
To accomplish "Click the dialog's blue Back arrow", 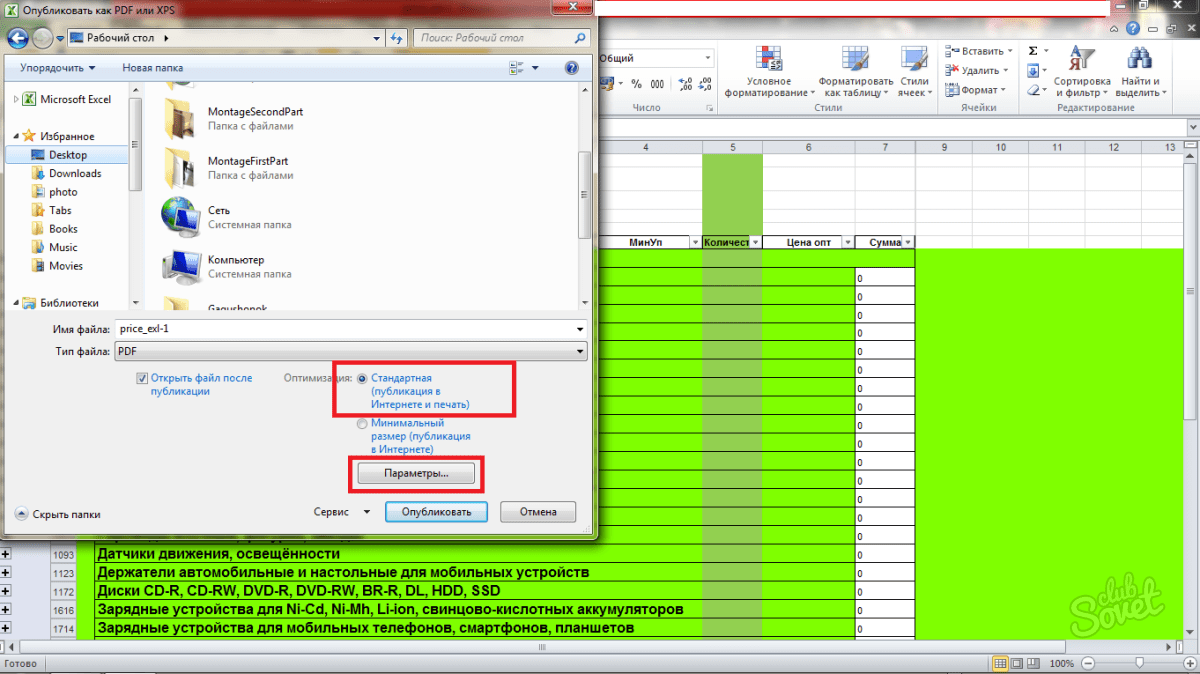I will [18, 38].
